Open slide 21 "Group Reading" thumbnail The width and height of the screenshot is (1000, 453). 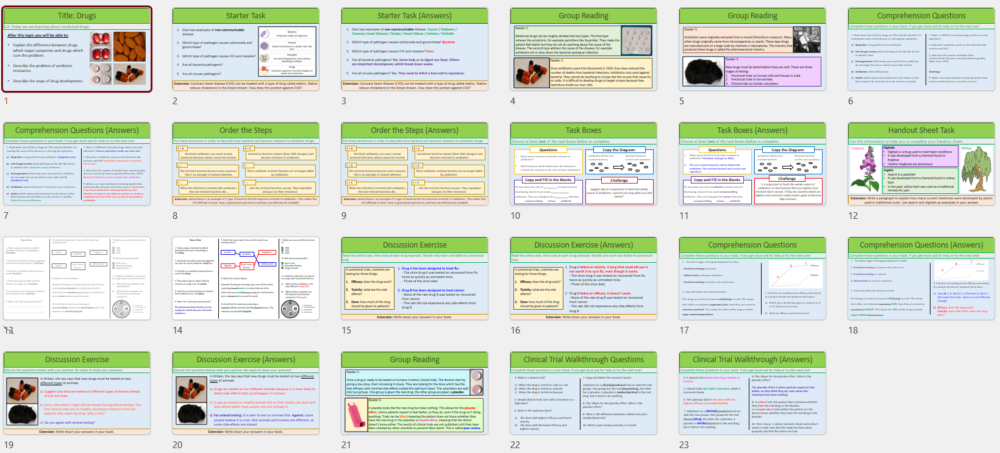pos(415,393)
